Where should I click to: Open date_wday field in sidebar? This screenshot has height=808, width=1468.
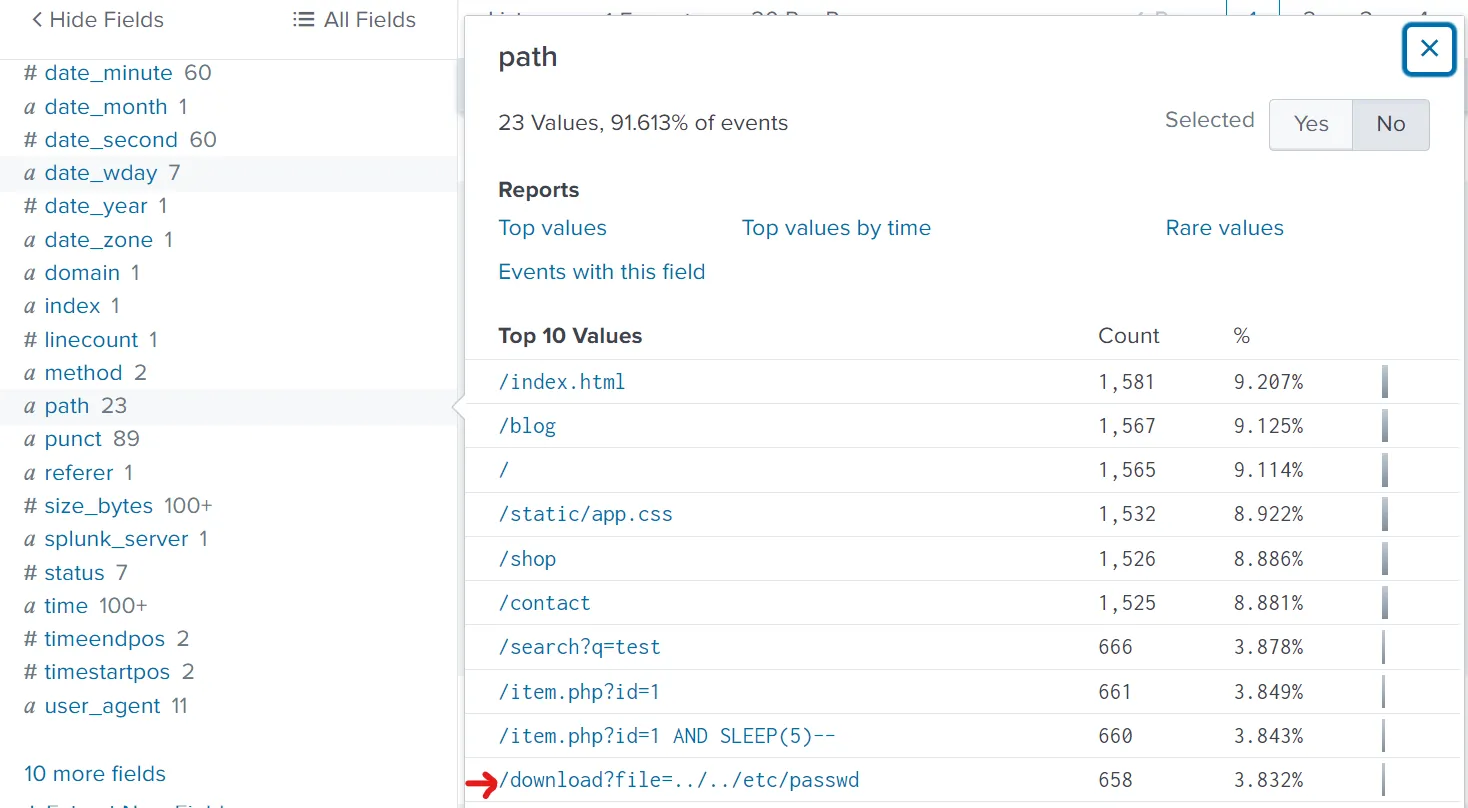tap(101, 173)
